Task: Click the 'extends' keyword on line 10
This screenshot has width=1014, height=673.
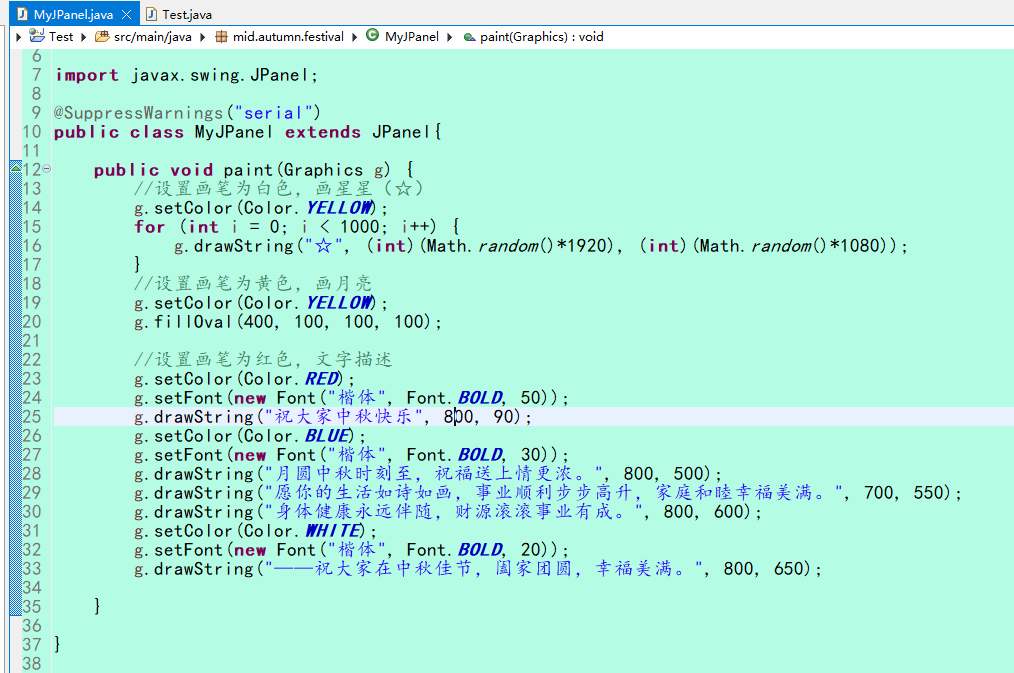Action: coord(323,132)
